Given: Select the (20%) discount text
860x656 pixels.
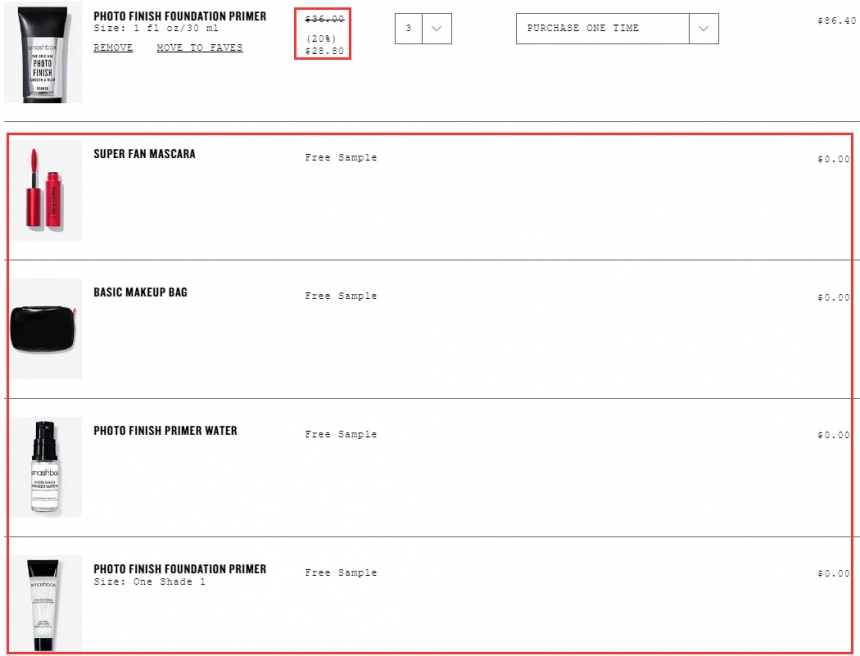Looking at the screenshot, I should [321, 39].
